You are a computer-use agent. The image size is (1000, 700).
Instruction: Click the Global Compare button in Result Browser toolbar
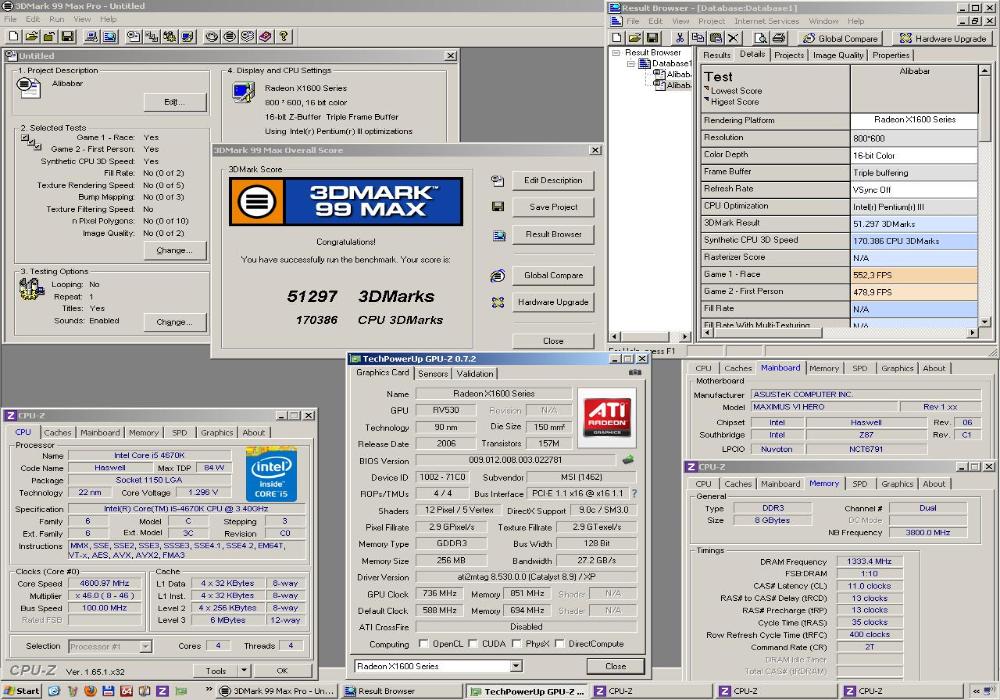pos(841,38)
